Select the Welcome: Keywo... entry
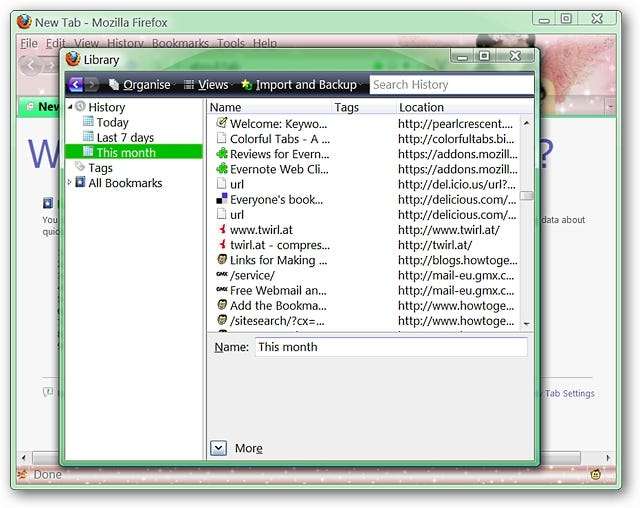Image resolution: width=640 pixels, height=508 pixels. click(x=278, y=123)
